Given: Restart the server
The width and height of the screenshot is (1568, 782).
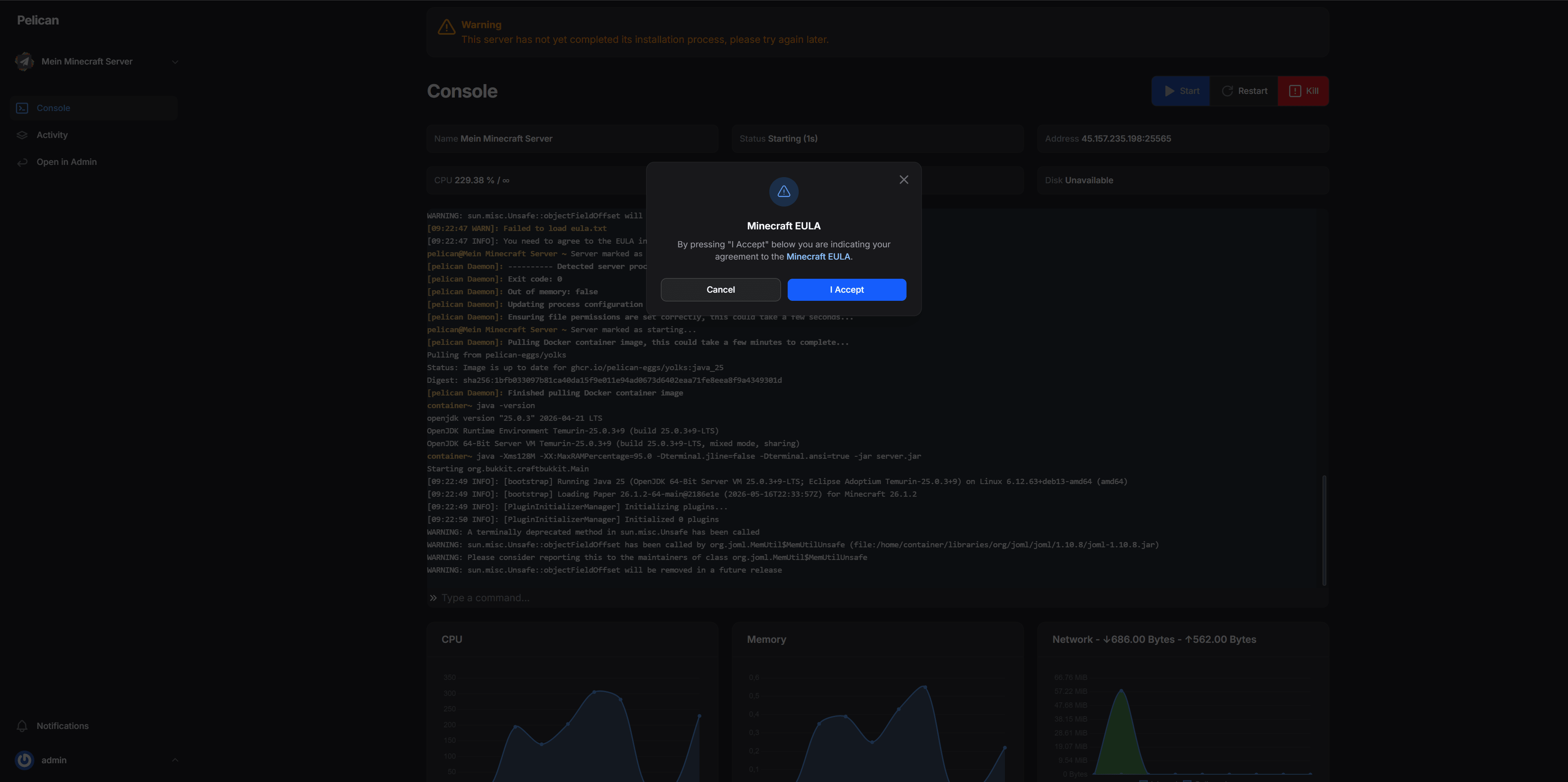Looking at the screenshot, I should click(x=1243, y=91).
